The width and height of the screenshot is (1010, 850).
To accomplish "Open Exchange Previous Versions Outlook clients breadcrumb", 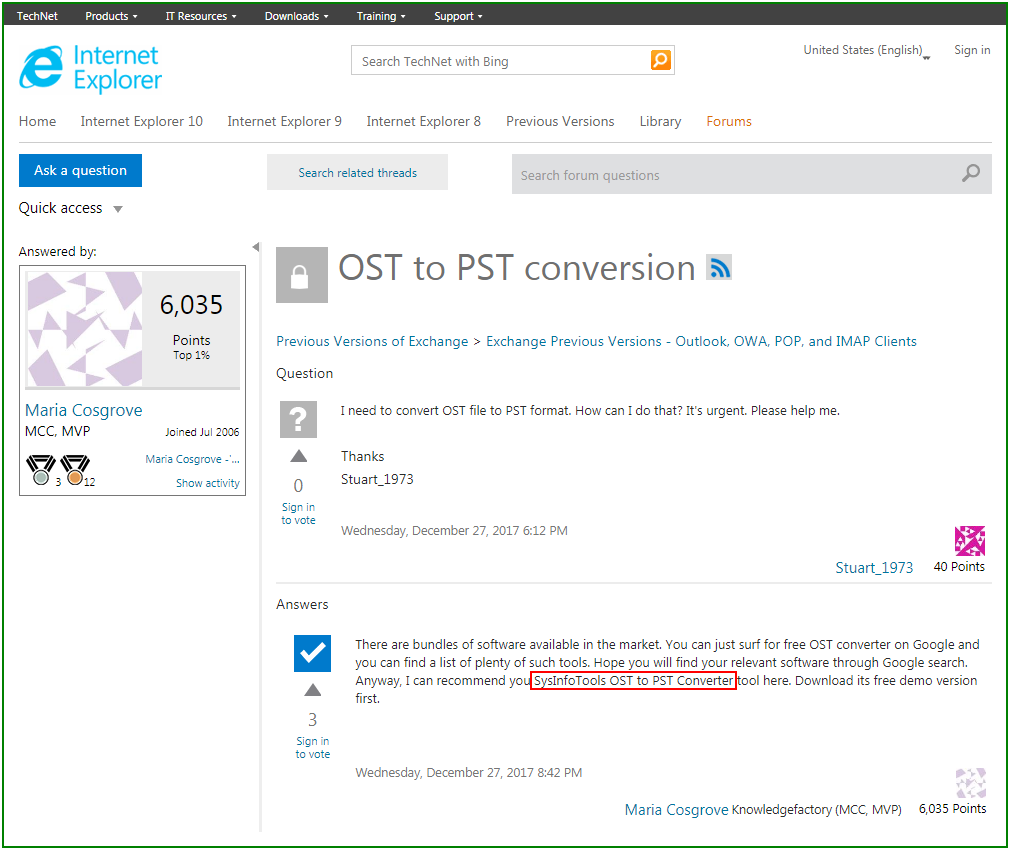I will pyautogui.click(x=701, y=341).
